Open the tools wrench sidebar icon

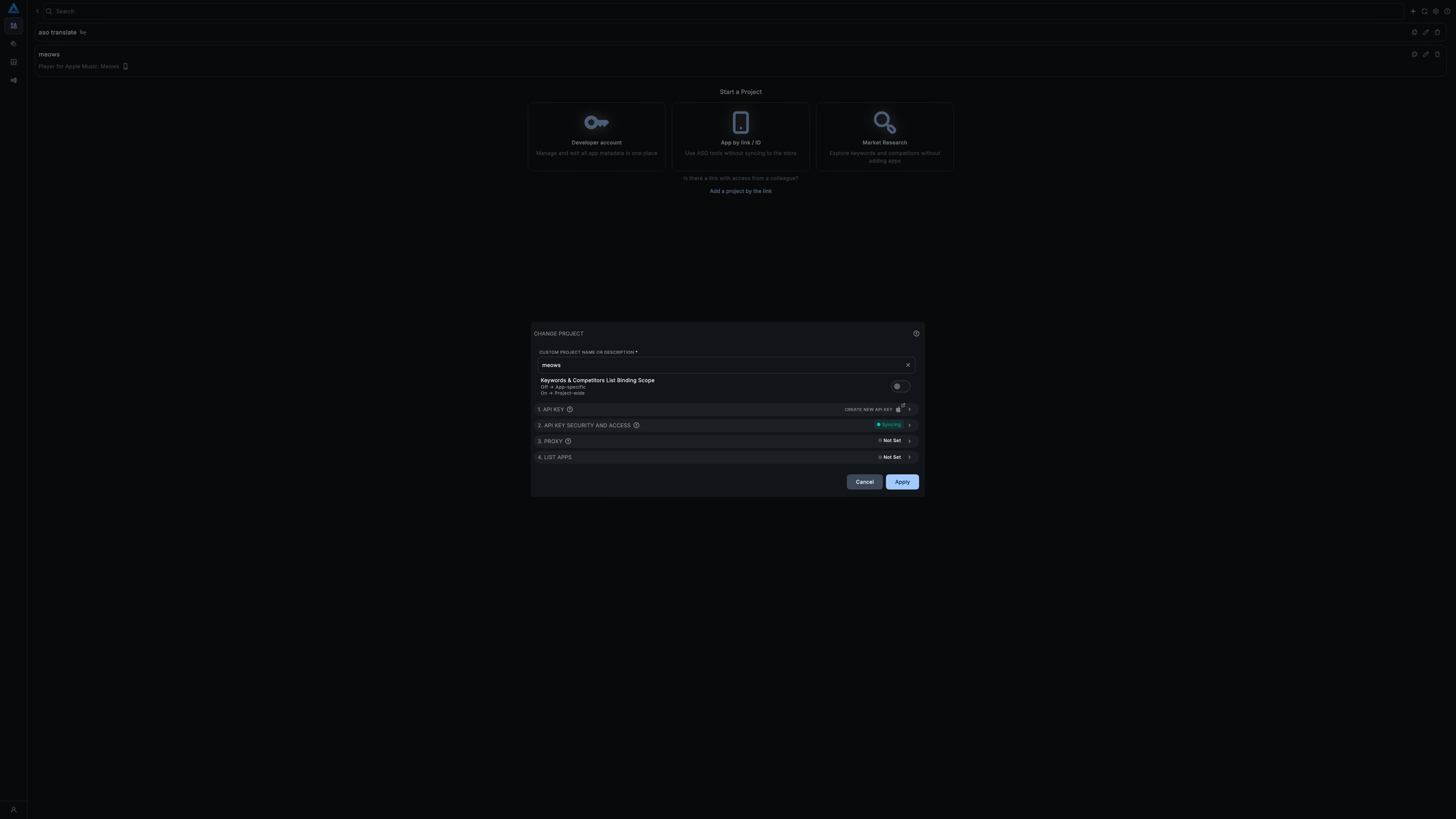pyautogui.click(x=14, y=44)
